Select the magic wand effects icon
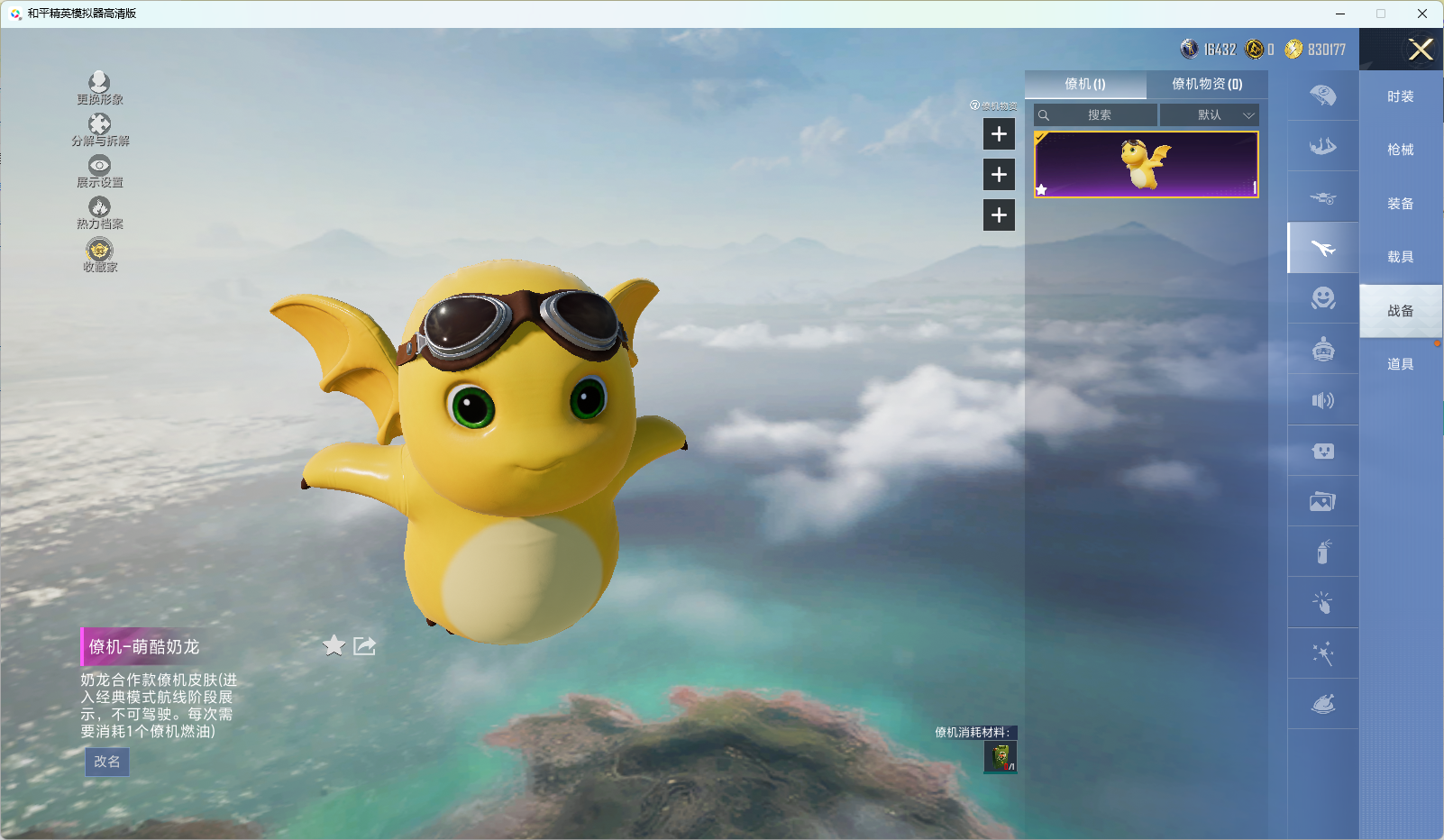 pos(1322,653)
